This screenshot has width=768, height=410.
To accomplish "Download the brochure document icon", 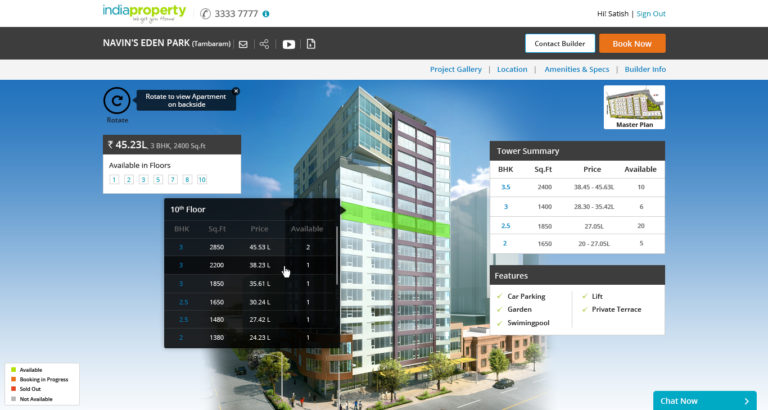I will [311, 44].
